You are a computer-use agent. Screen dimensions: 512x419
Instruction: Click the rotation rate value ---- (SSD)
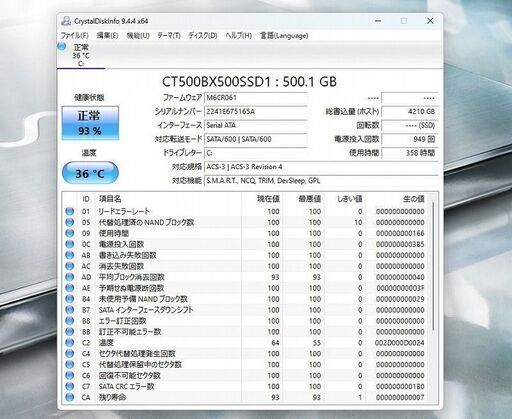pyautogui.click(x=410, y=125)
